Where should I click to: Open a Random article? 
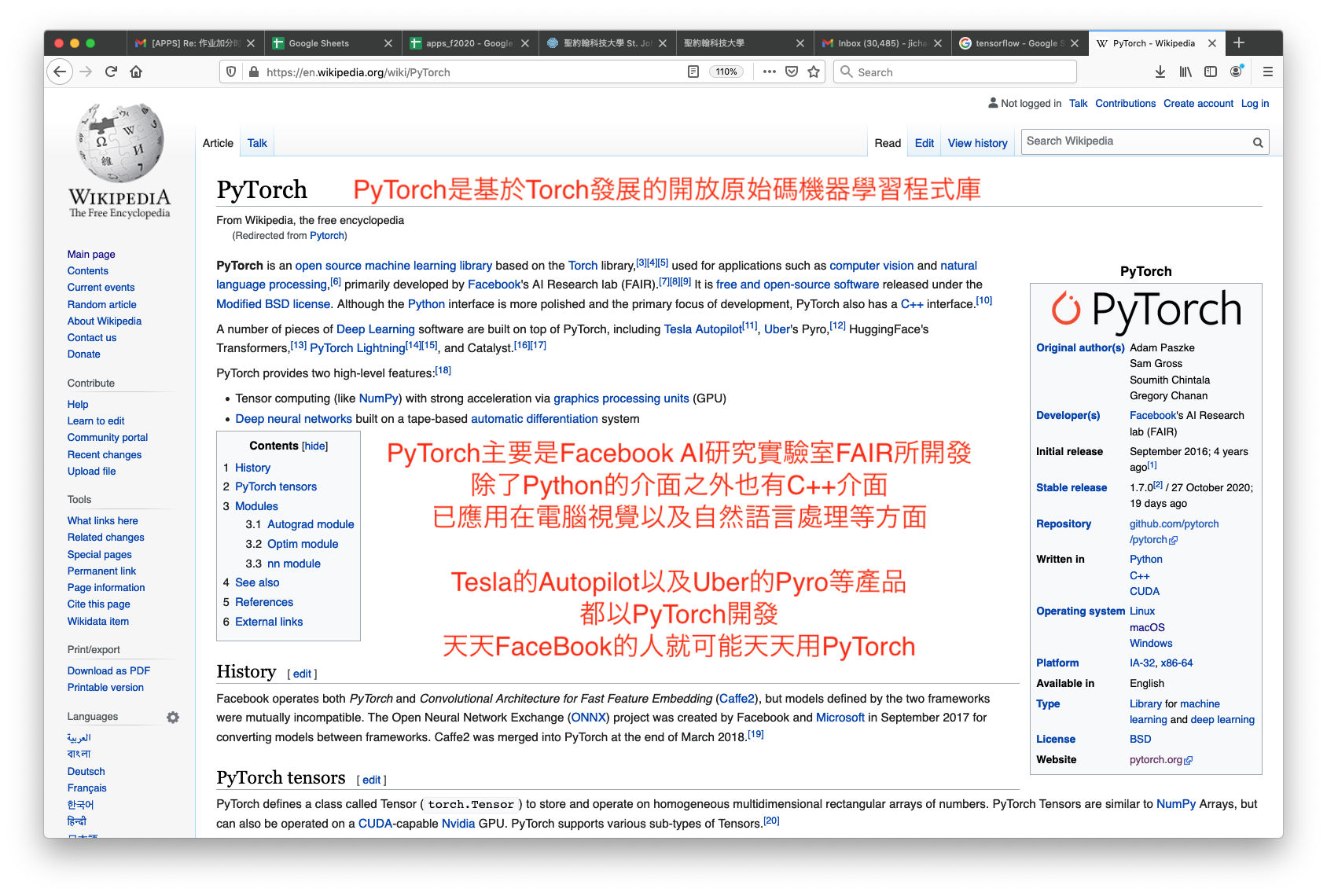101,304
